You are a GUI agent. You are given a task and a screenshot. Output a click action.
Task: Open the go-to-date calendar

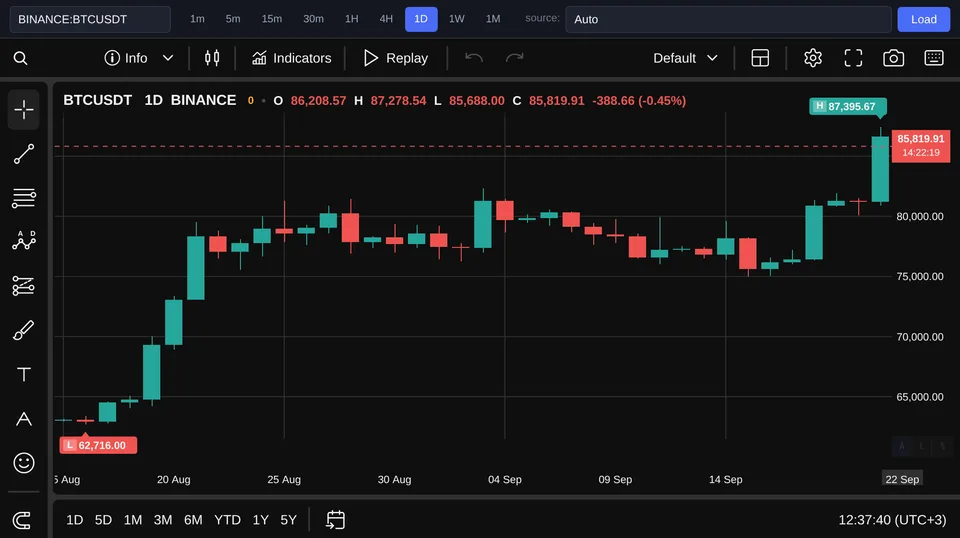[336, 520]
